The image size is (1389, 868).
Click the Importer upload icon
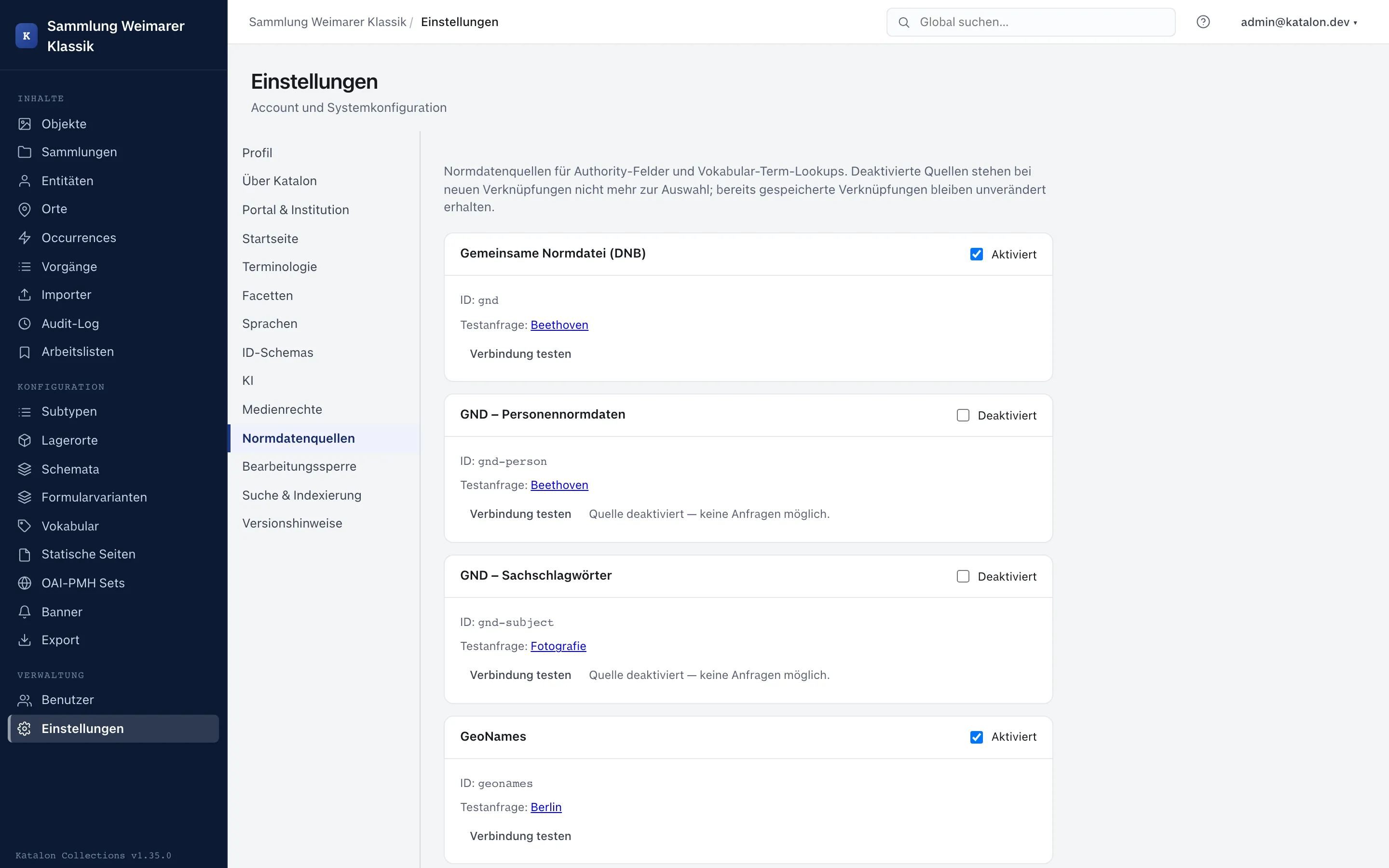[x=25, y=295]
